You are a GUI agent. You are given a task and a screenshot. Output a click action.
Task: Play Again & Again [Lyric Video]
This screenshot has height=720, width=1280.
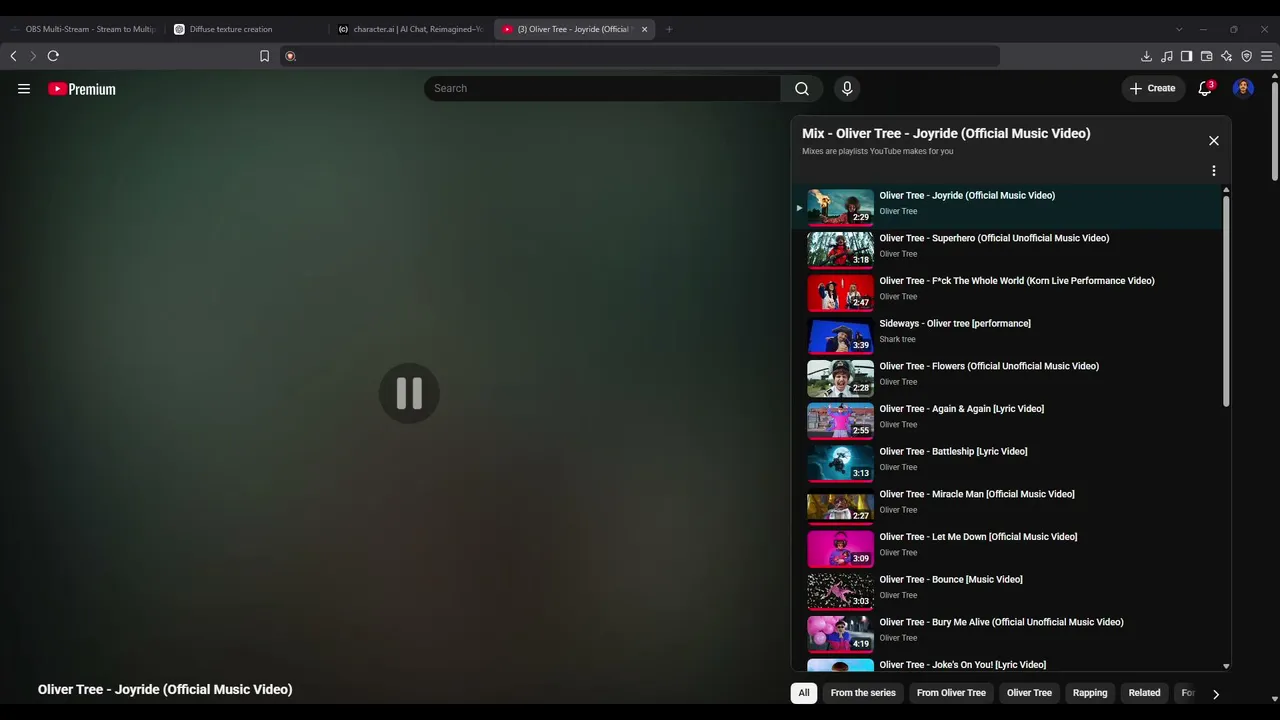[1008, 420]
